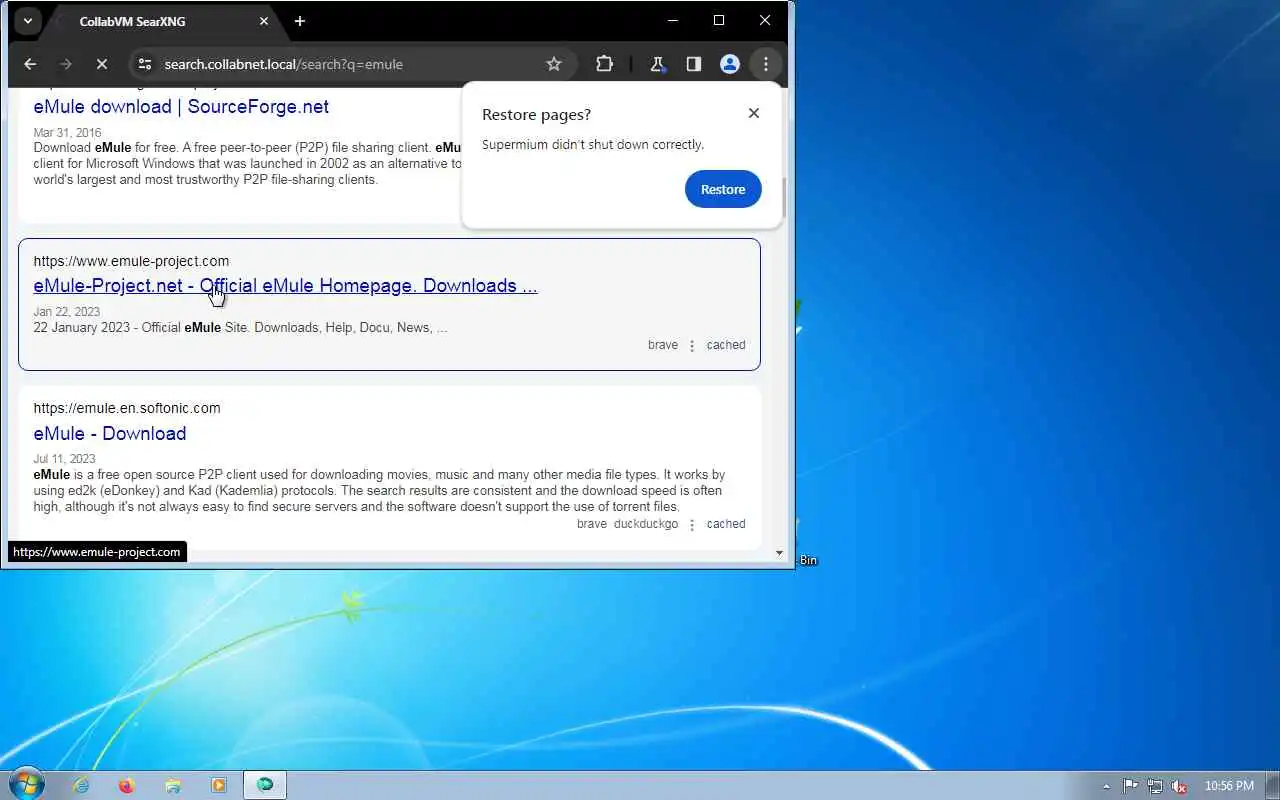Screen dimensions: 1280x800
Task: Click the page vertical scrollbar thumb
Action: click(x=784, y=198)
